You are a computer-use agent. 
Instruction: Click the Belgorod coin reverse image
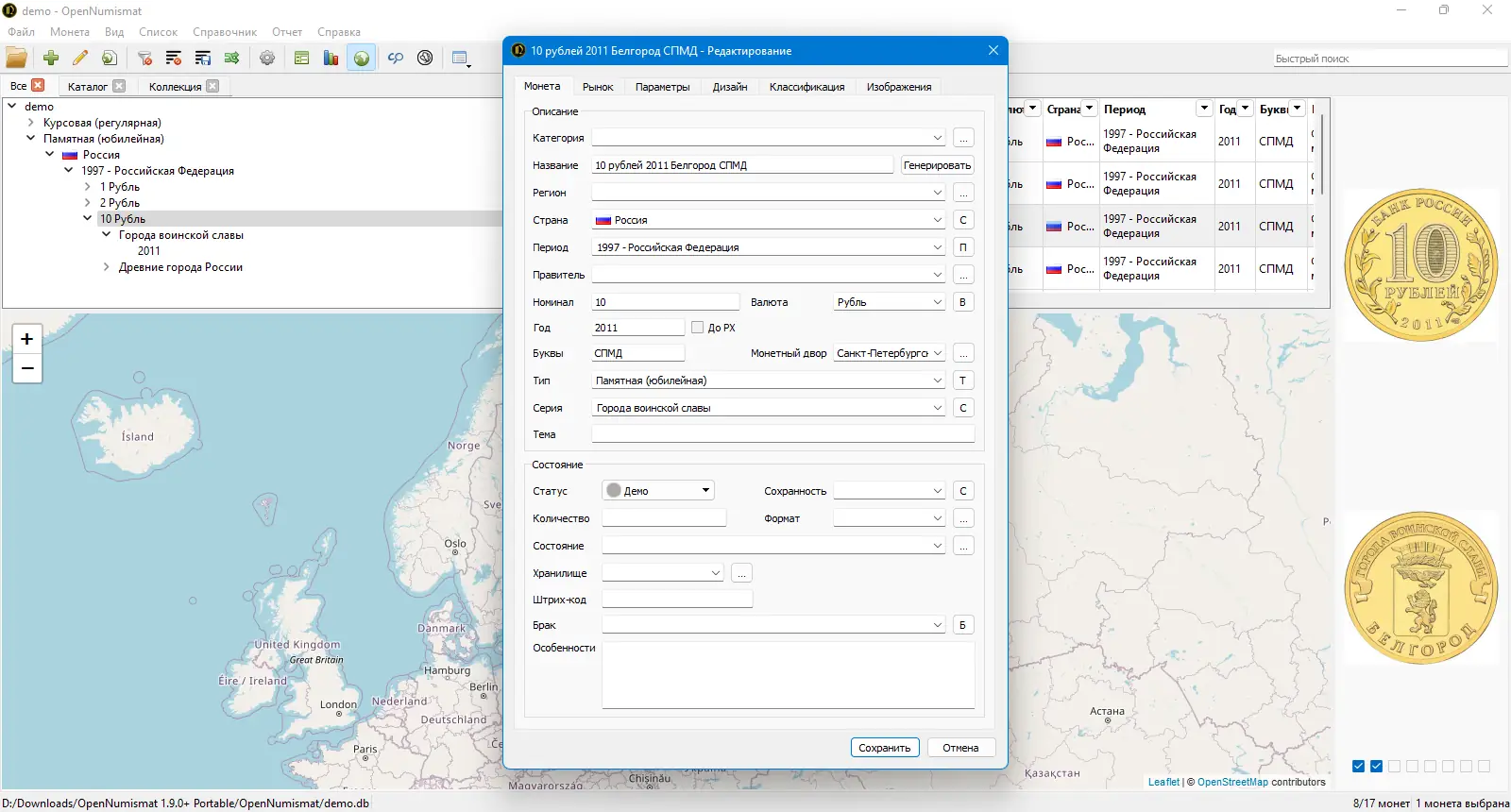[x=1420, y=588]
